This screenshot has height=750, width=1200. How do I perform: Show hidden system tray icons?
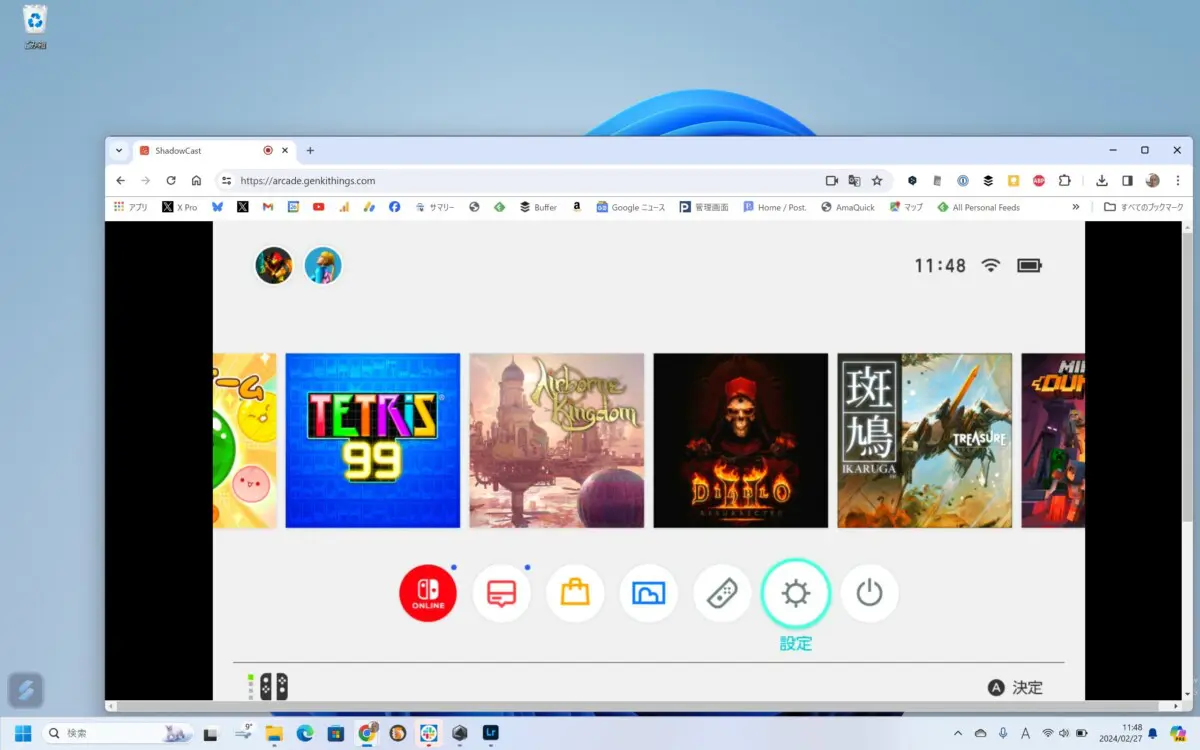(x=958, y=733)
